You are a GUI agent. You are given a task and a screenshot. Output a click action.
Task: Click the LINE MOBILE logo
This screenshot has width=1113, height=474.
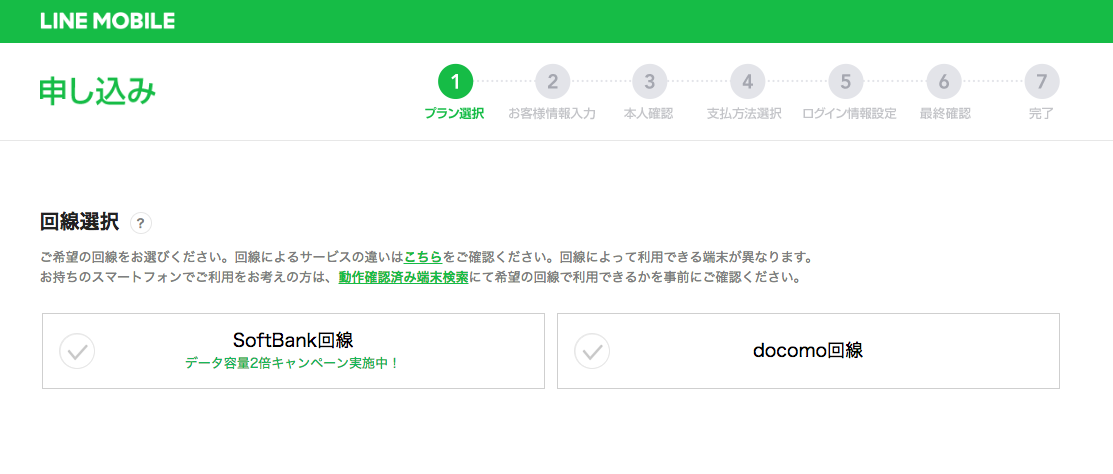107,21
